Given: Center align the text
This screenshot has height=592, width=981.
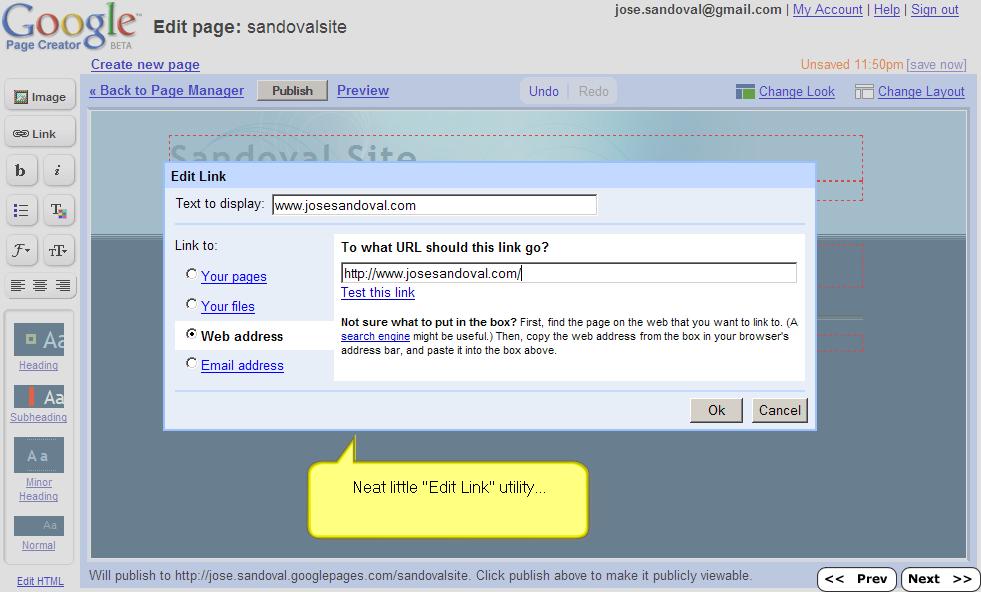Looking at the screenshot, I should click(x=40, y=285).
